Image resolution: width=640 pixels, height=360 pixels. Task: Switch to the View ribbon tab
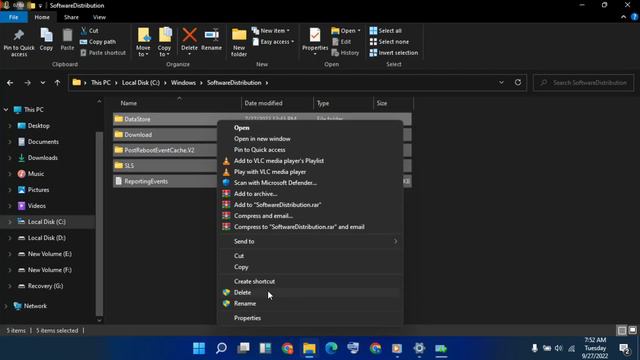pyautogui.click(x=99, y=17)
